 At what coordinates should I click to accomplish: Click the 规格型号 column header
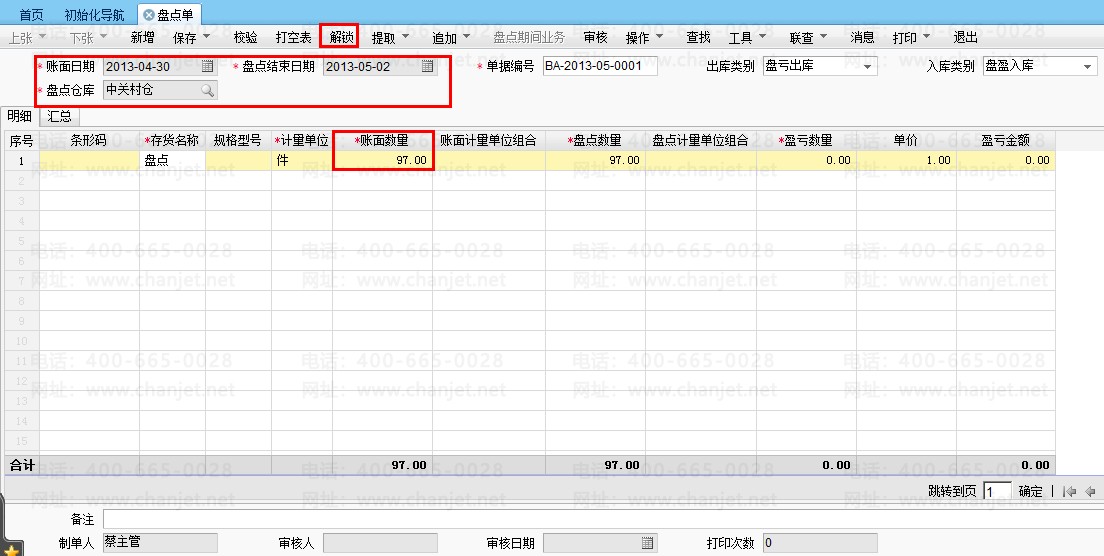pos(239,141)
